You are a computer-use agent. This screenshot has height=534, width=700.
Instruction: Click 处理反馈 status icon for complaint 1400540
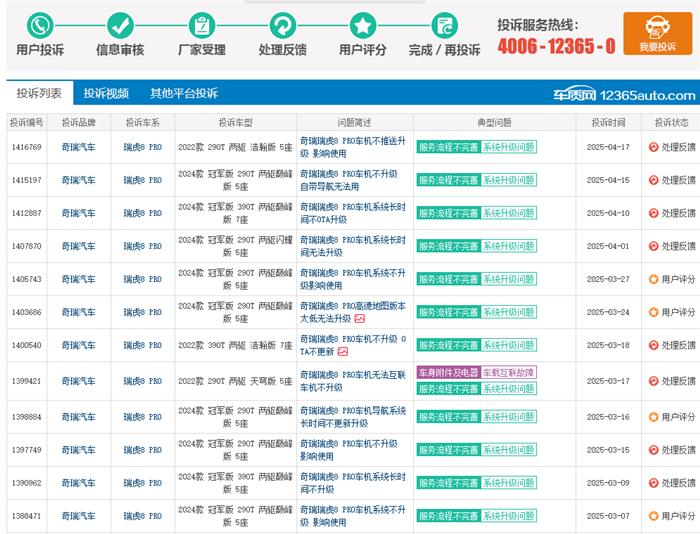[653, 345]
